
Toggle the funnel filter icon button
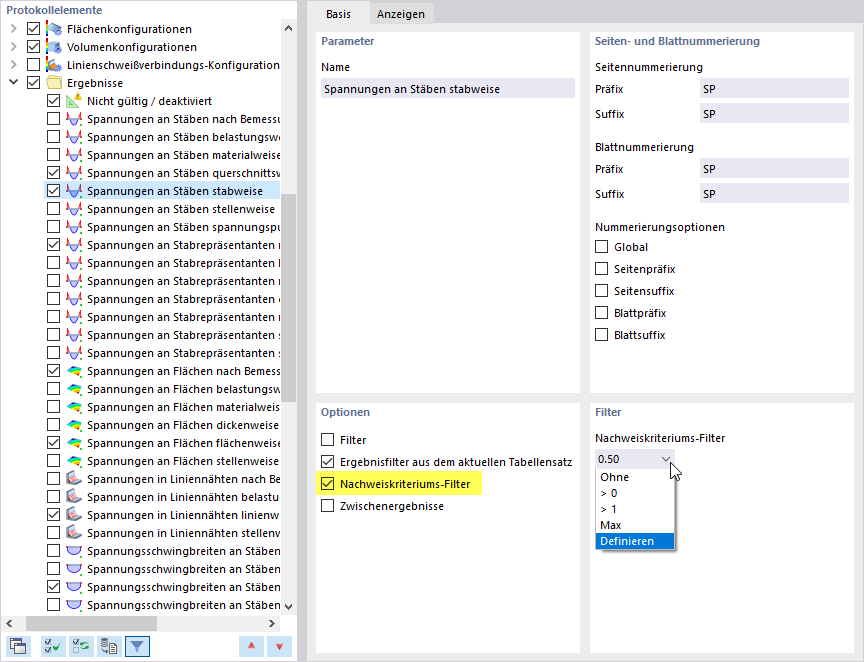(137, 646)
